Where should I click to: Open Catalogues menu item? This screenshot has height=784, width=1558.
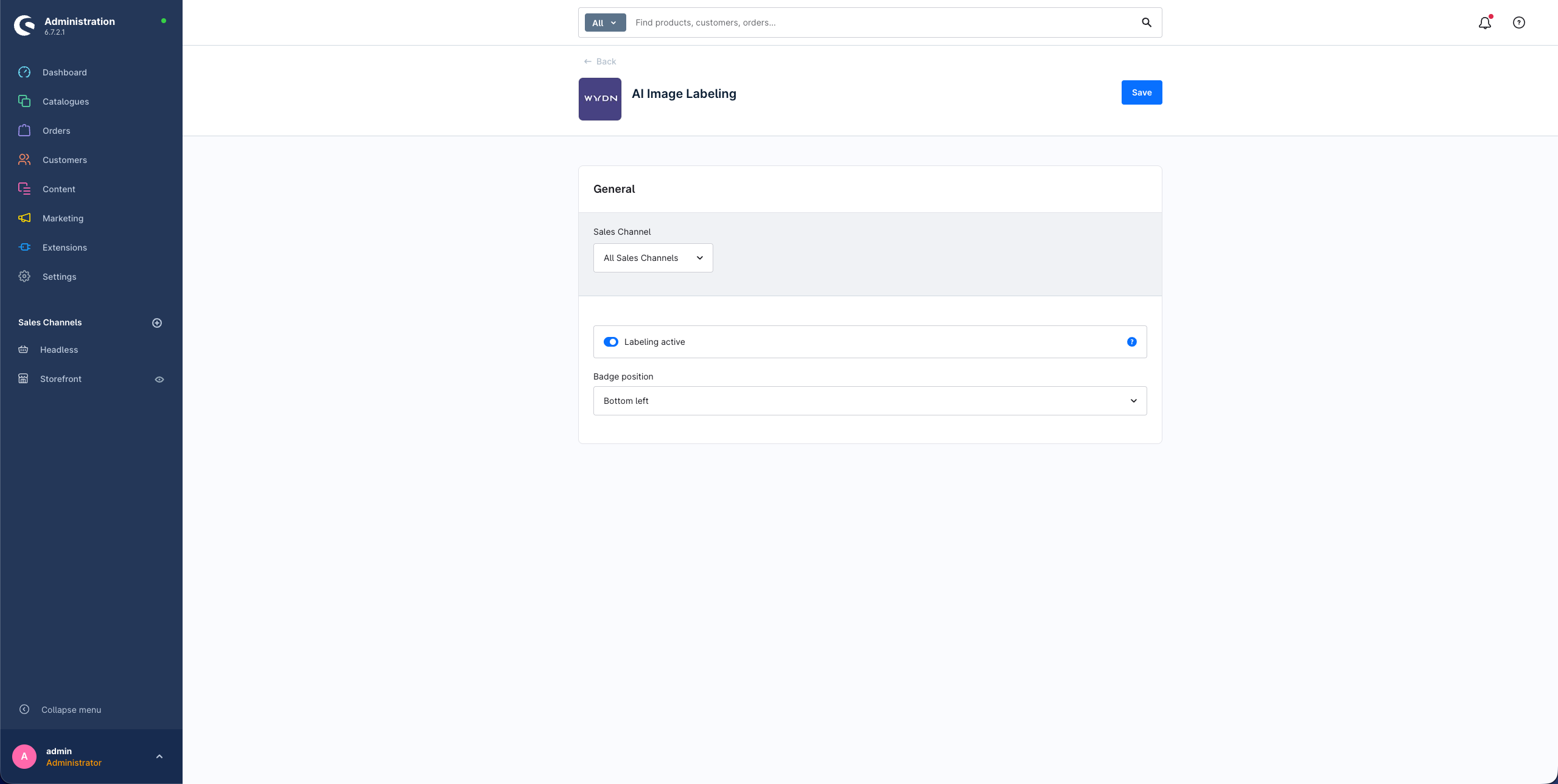coord(66,102)
